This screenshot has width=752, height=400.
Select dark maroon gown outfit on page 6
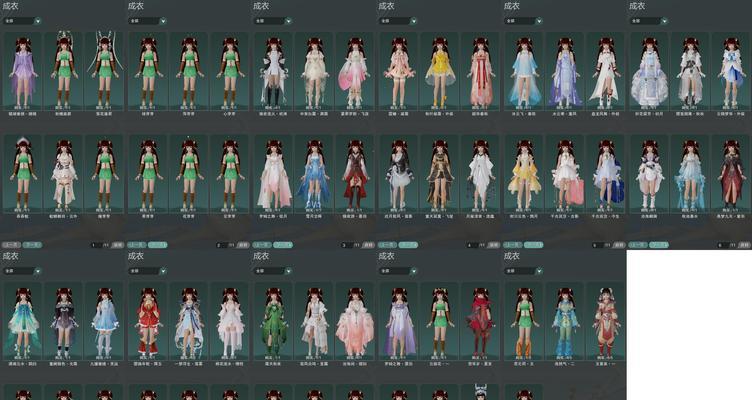[731, 174]
